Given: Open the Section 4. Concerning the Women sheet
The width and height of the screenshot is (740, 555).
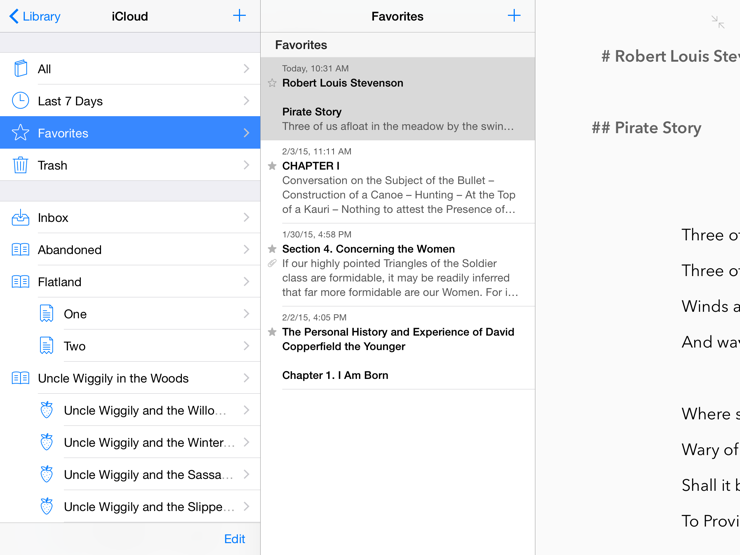Looking at the screenshot, I should tap(398, 264).
